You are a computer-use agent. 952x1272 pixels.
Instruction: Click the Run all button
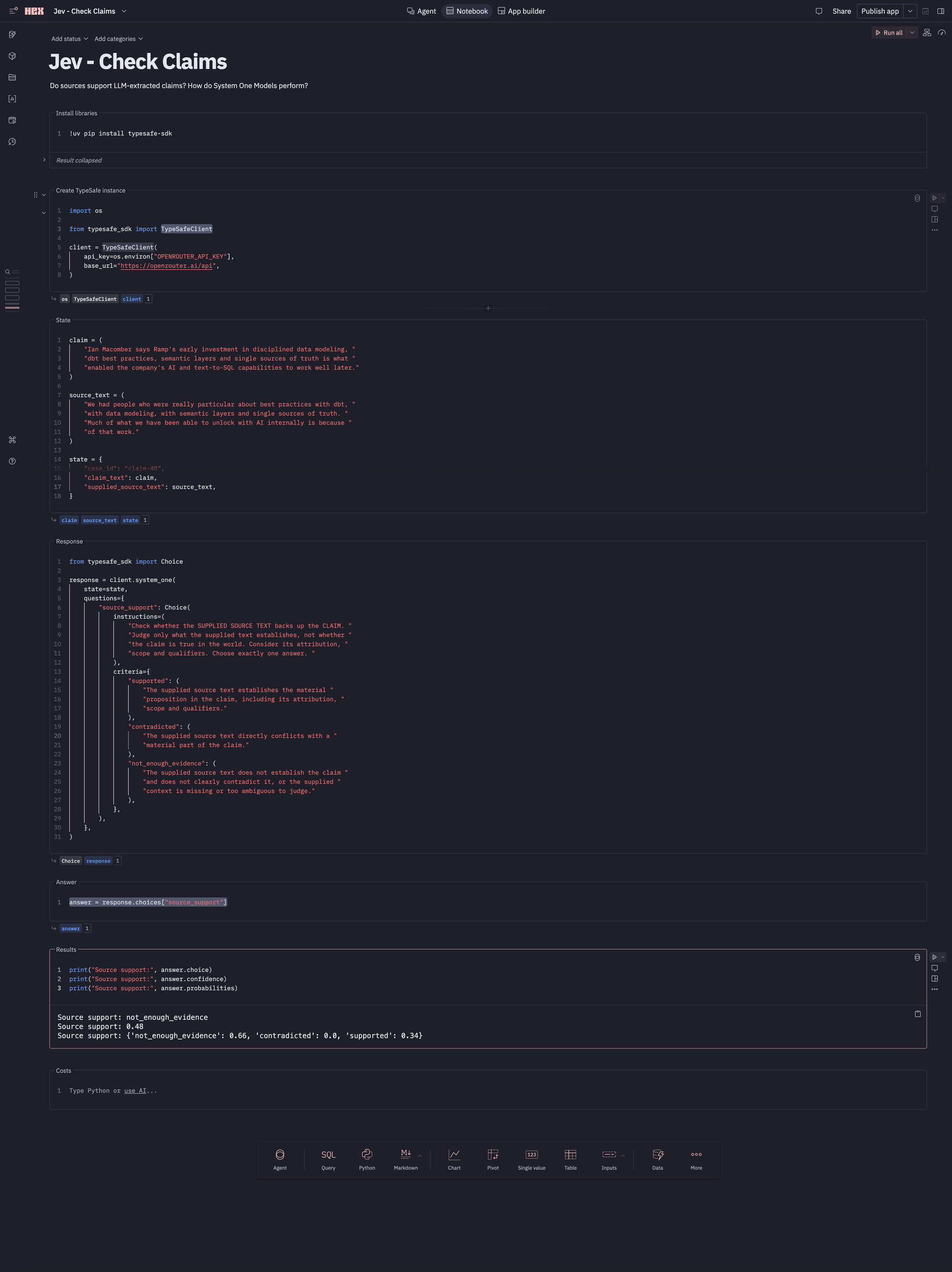pos(889,33)
